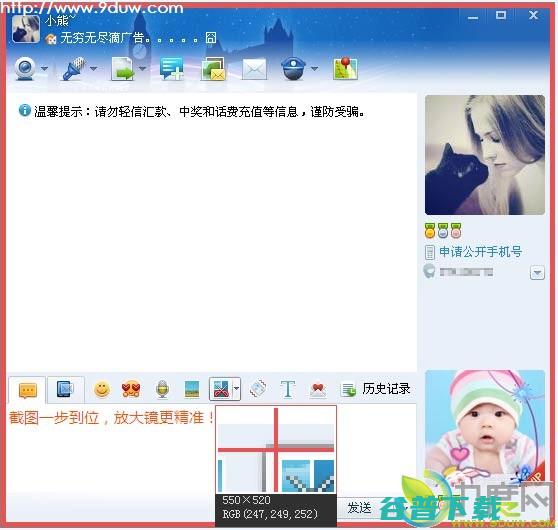Create a discussion group with chat-plus icon
The height and width of the screenshot is (530, 558).
172,69
